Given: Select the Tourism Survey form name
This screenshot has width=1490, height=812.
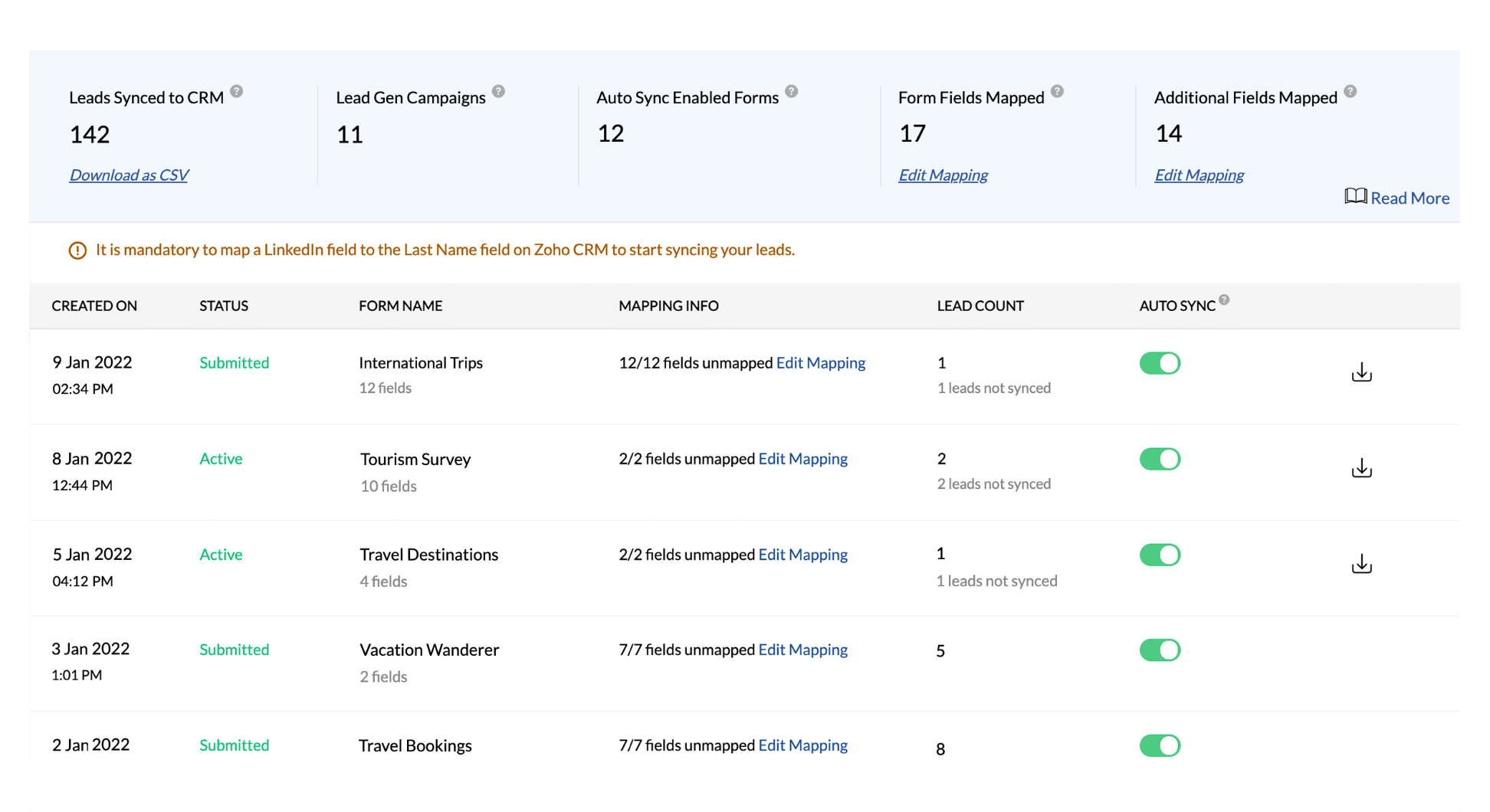Looking at the screenshot, I should [x=415, y=459].
